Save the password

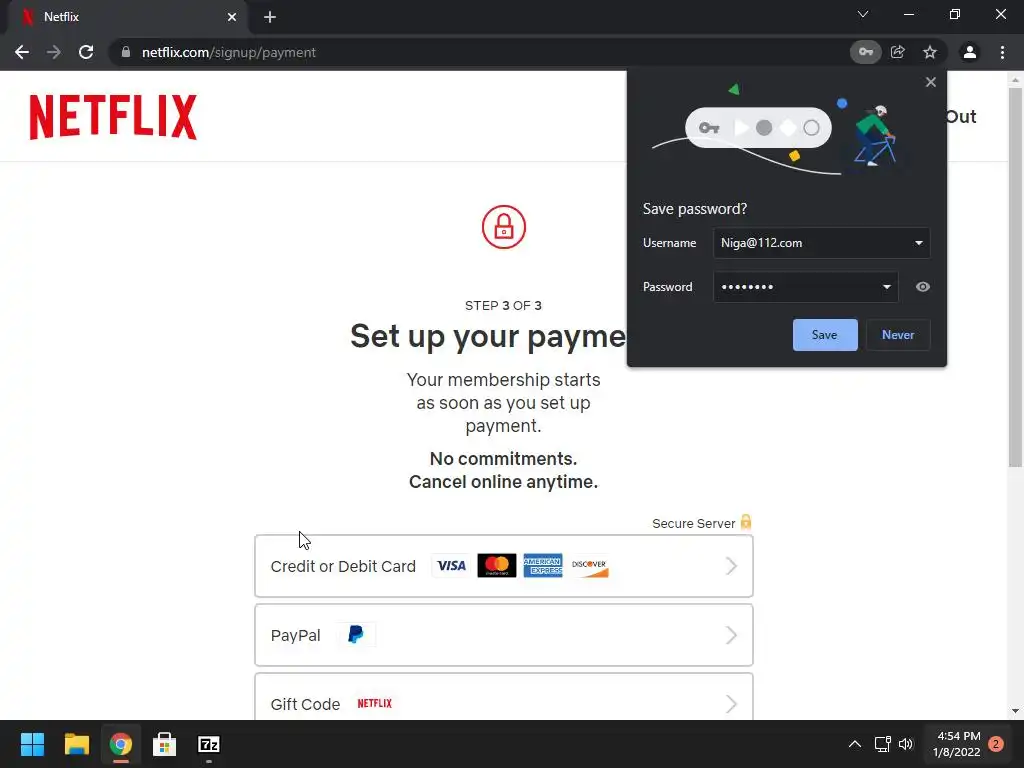[825, 334]
